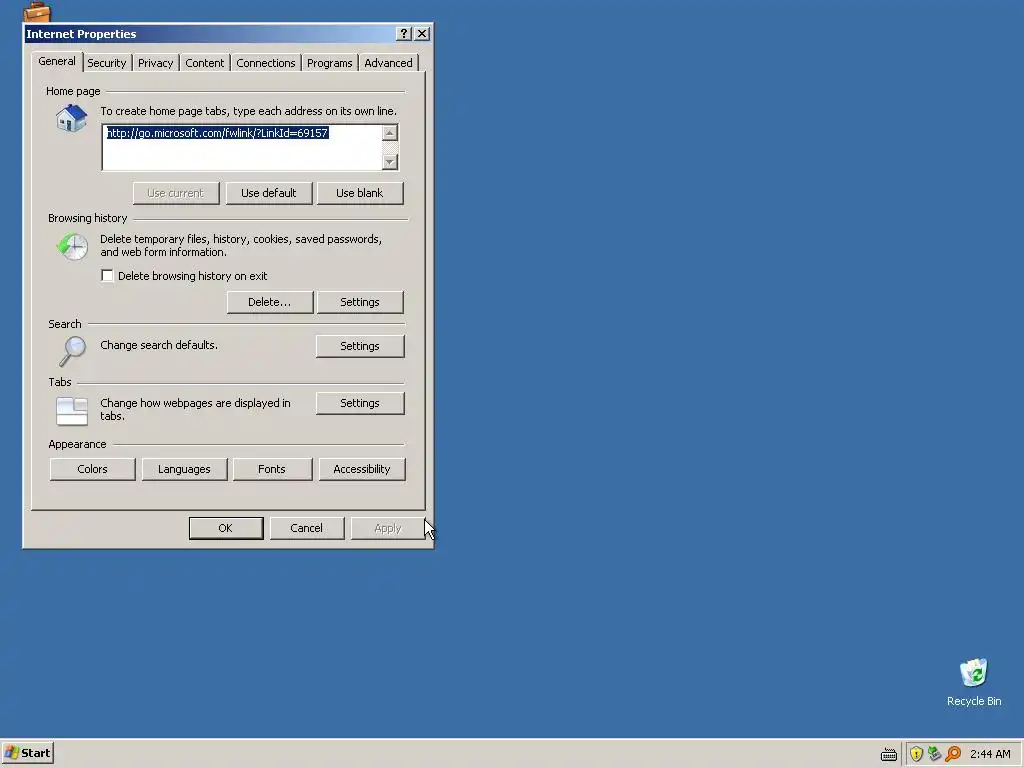Click inside the home page address box
This screenshot has height=768, width=1024.
[x=242, y=148]
